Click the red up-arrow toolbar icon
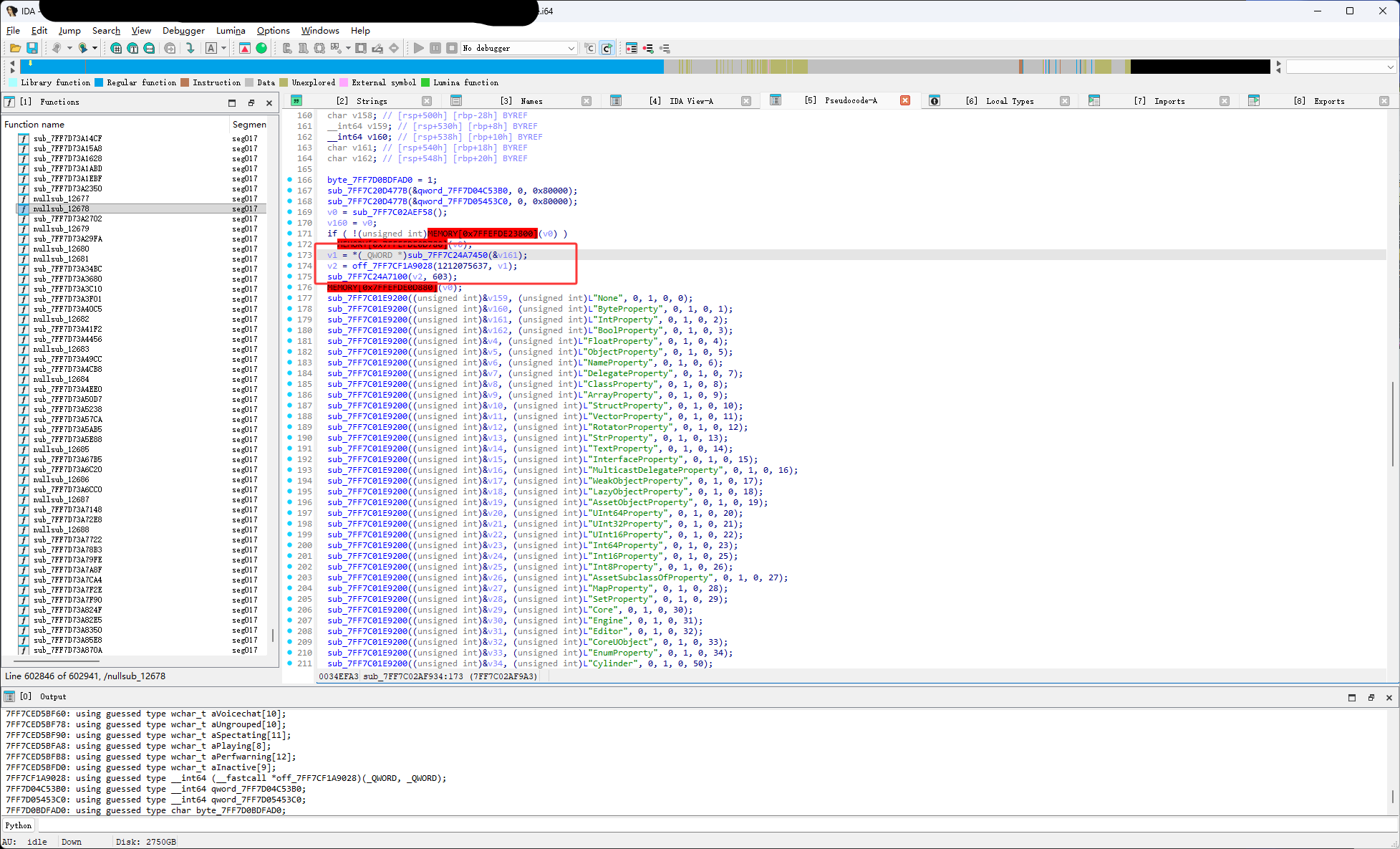Screen dimensions: 1400x849 pos(245,48)
